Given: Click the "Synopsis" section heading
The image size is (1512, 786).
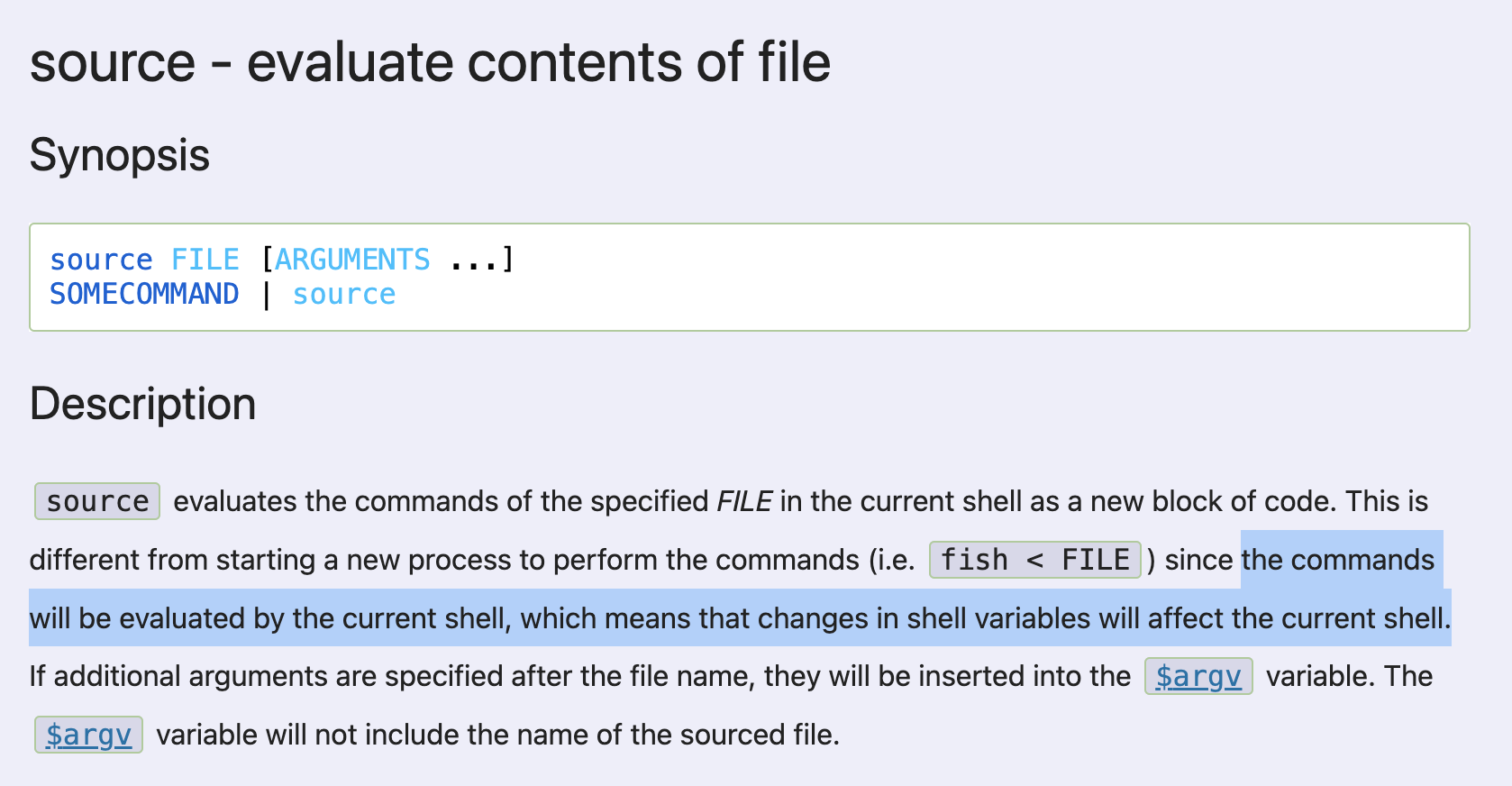Looking at the screenshot, I should (x=120, y=155).
